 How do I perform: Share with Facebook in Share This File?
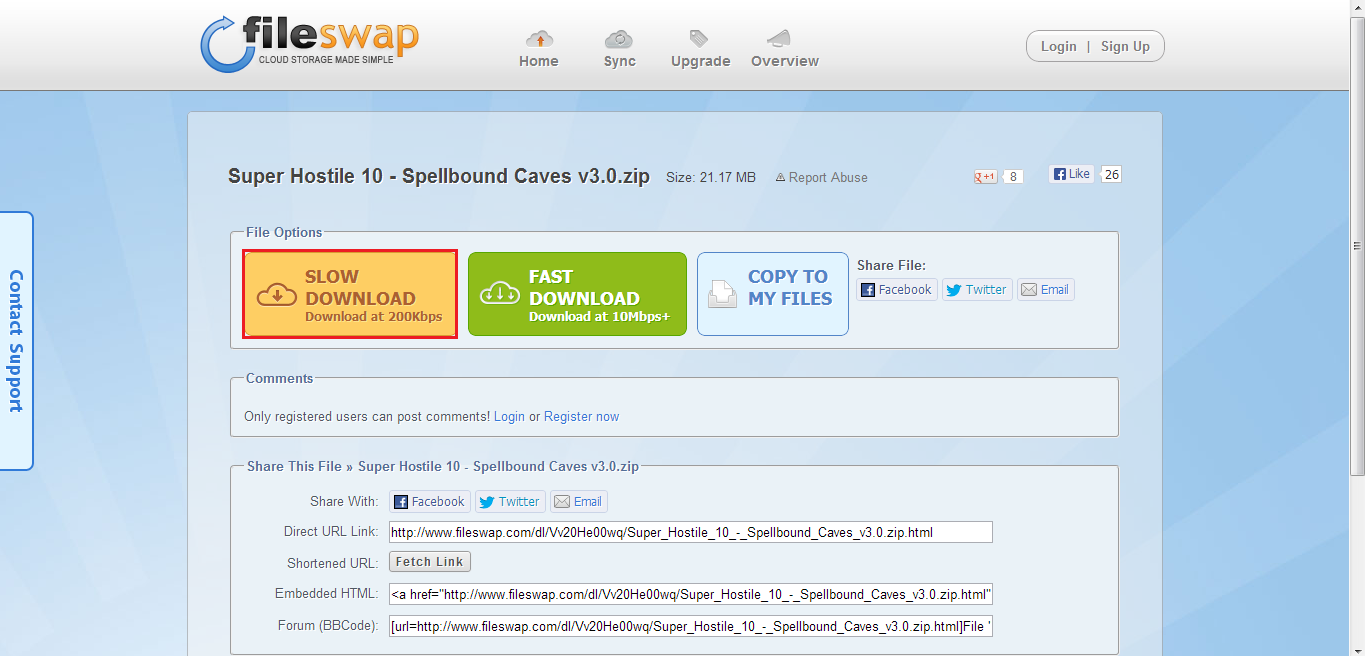point(430,502)
